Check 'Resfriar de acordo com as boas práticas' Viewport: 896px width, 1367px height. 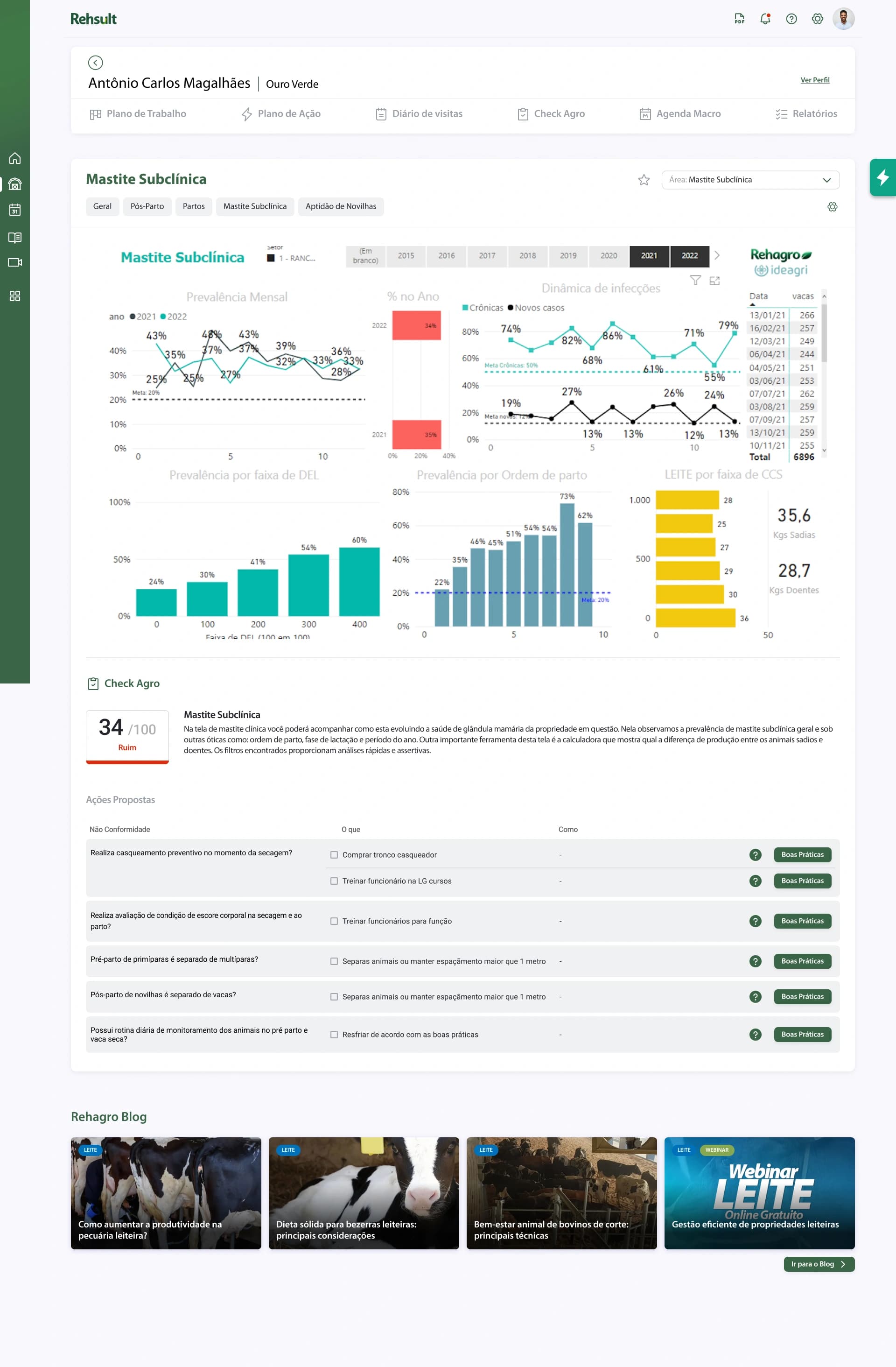[334, 1035]
